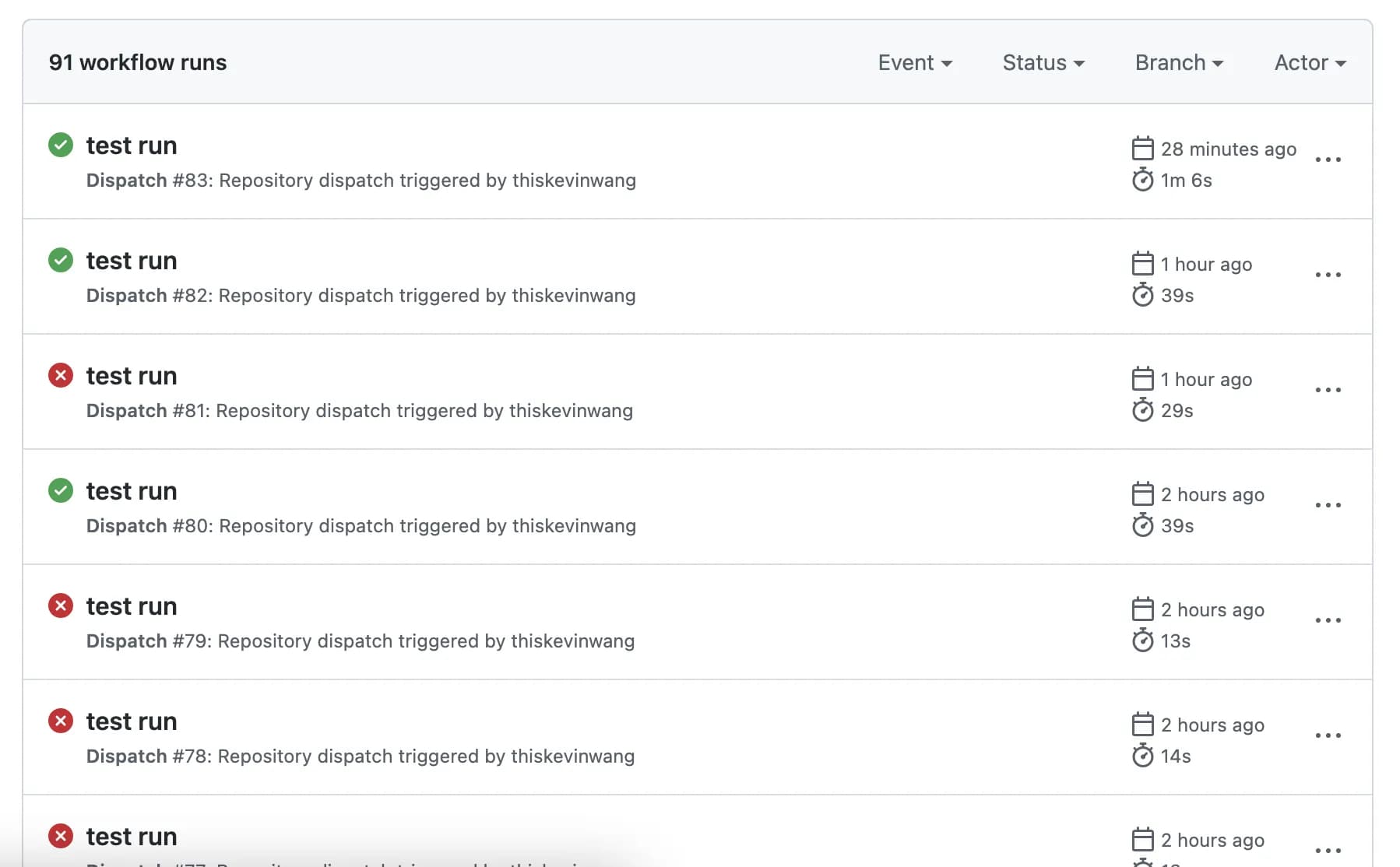1400x867 pixels.
Task: Open the test run link for Dispatch #83
Action: point(132,146)
